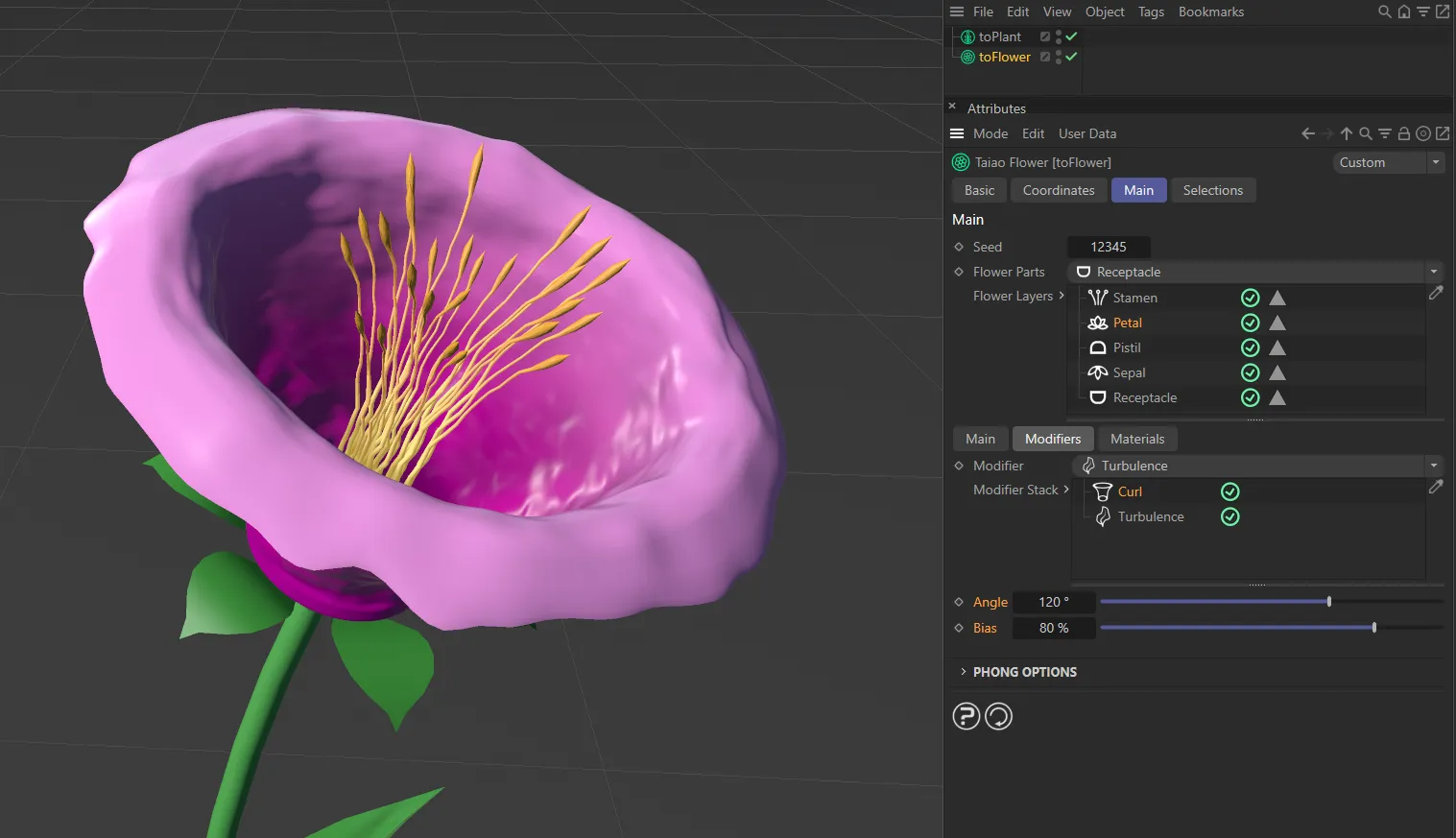
Task: Click the Seed input field showing 12345
Action: 1109,247
